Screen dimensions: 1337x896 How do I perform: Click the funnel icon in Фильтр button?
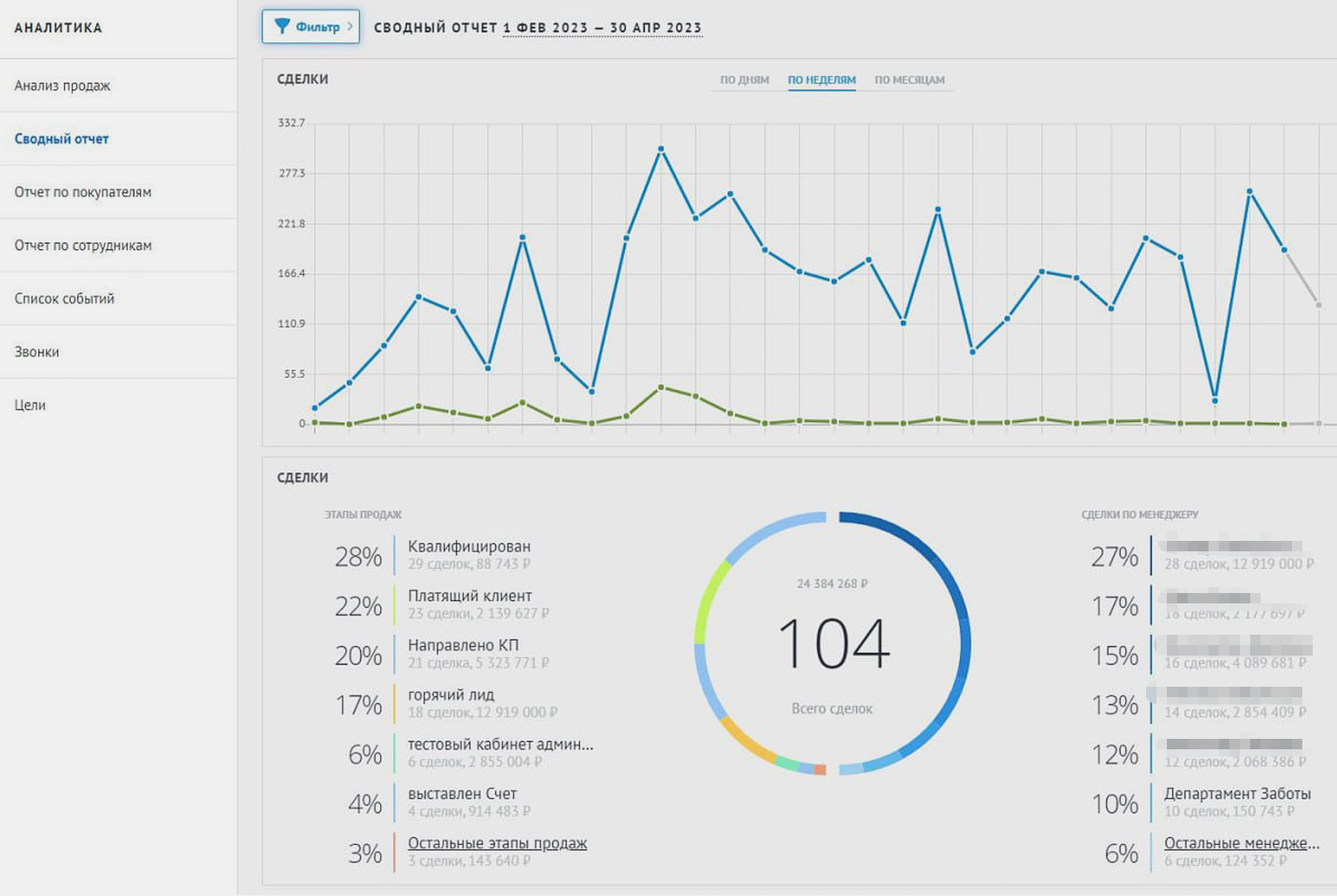pos(282,26)
